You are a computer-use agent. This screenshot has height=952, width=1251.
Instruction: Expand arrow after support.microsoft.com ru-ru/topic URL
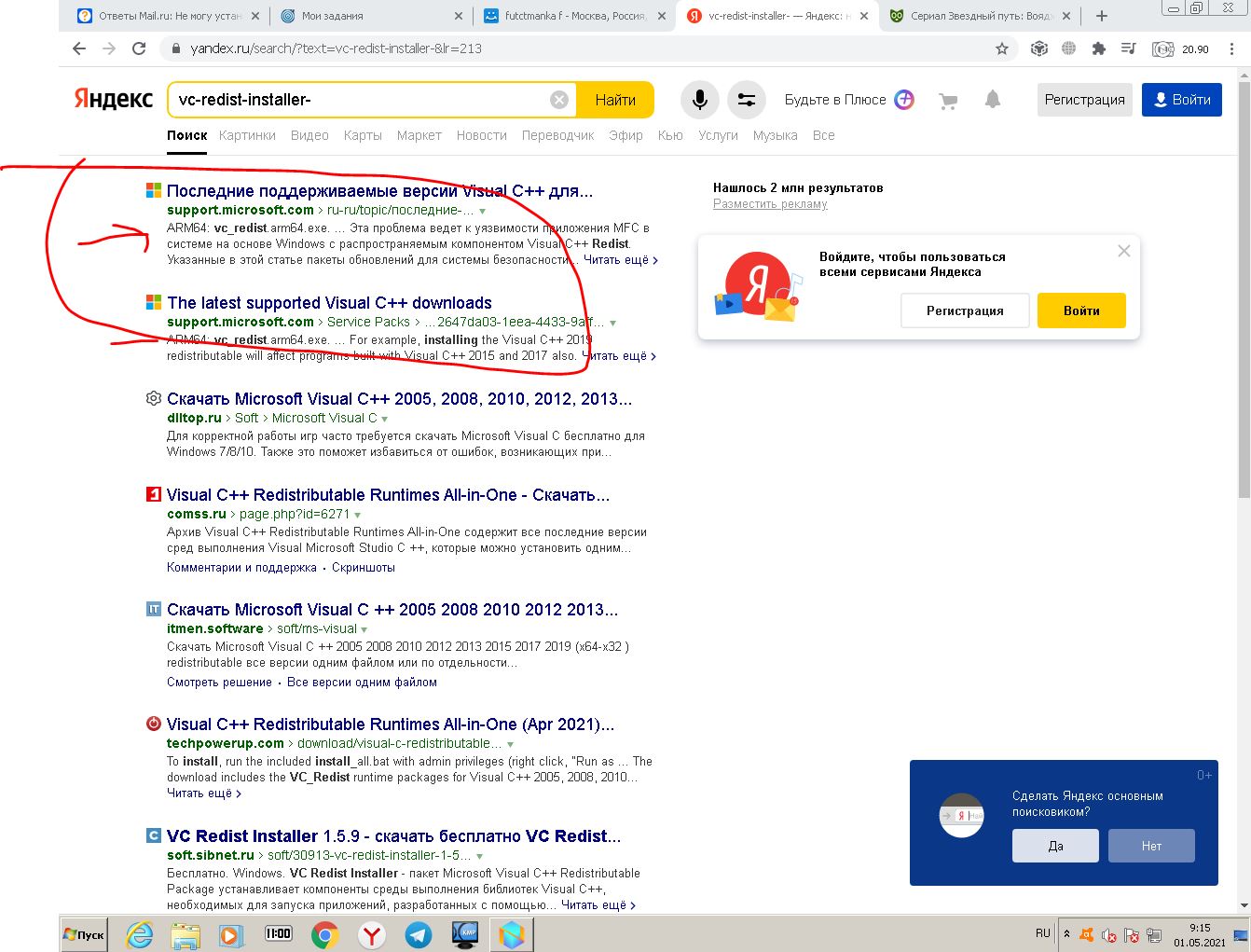click(482, 212)
